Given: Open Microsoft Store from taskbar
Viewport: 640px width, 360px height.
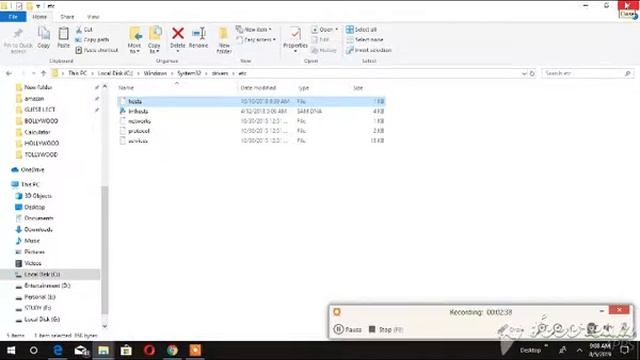Looking at the screenshot, I should (x=127, y=350).
